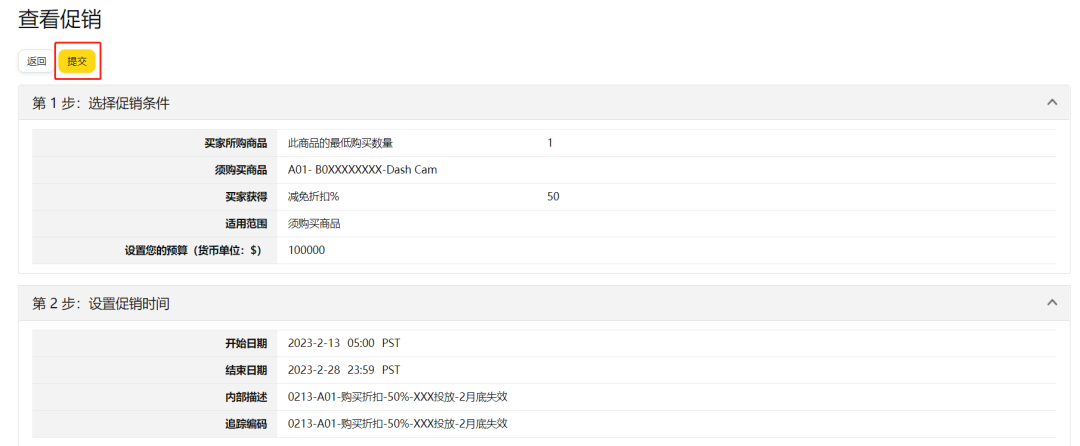This screenshot has height=446, width=1080.
Task: Select the budget value 100000
Action: point(306,250)
